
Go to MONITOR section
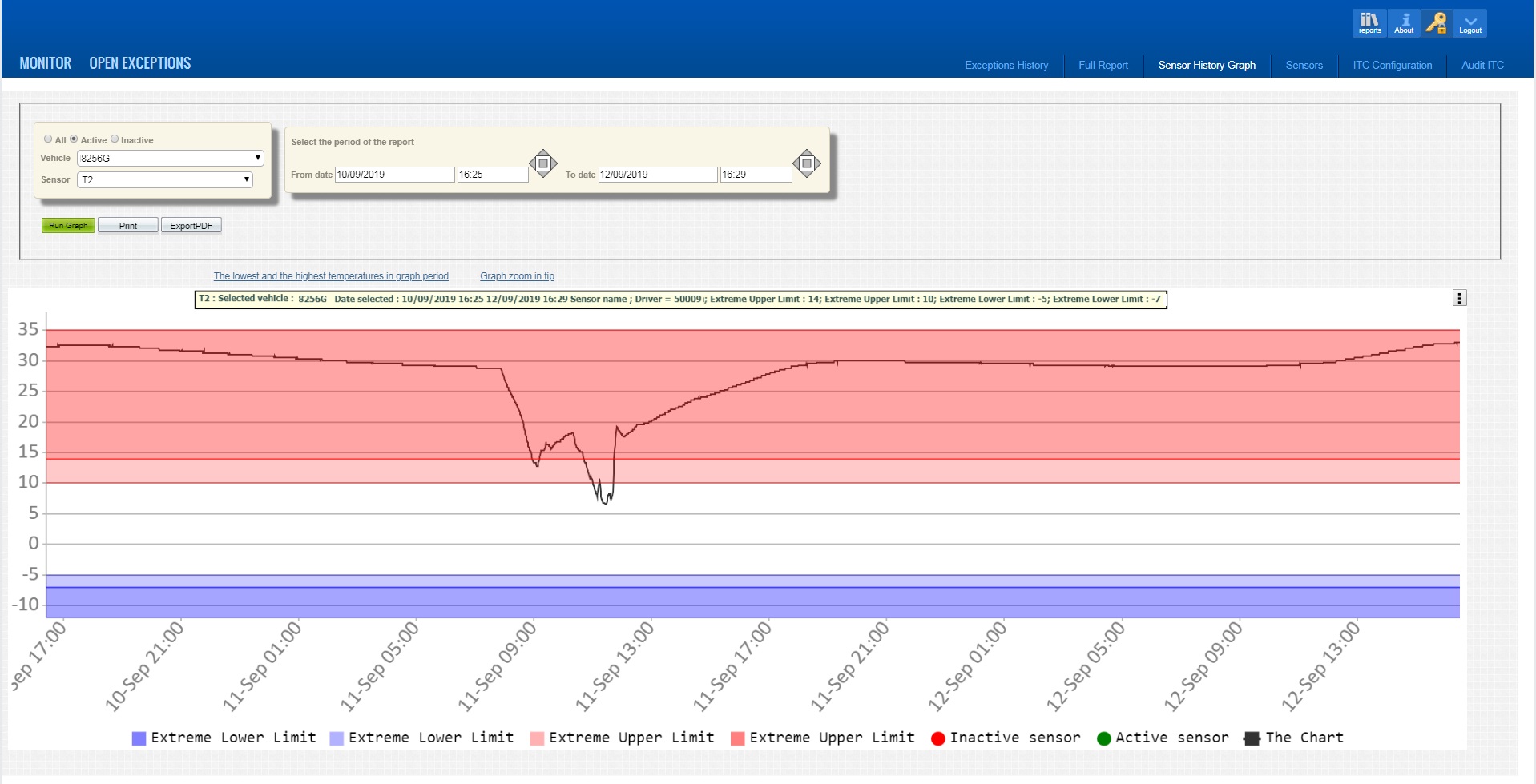click(x=45, y=63)
